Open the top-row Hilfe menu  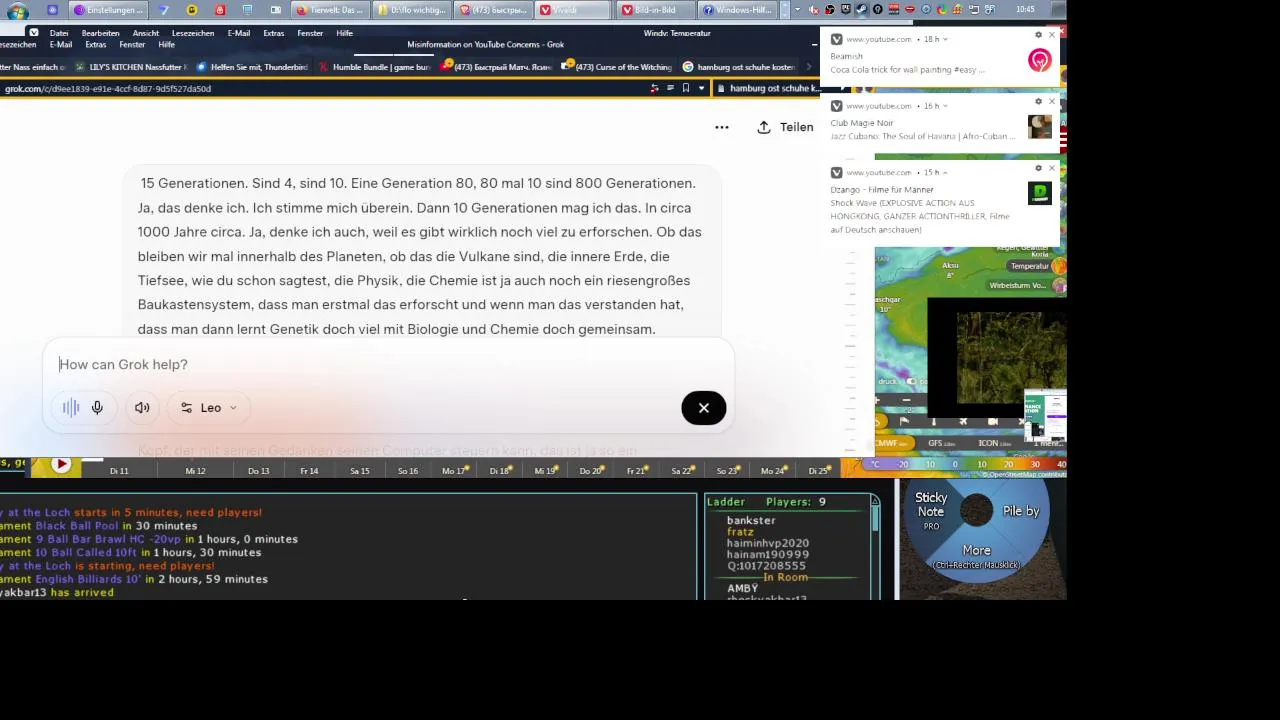click(345, 33)
